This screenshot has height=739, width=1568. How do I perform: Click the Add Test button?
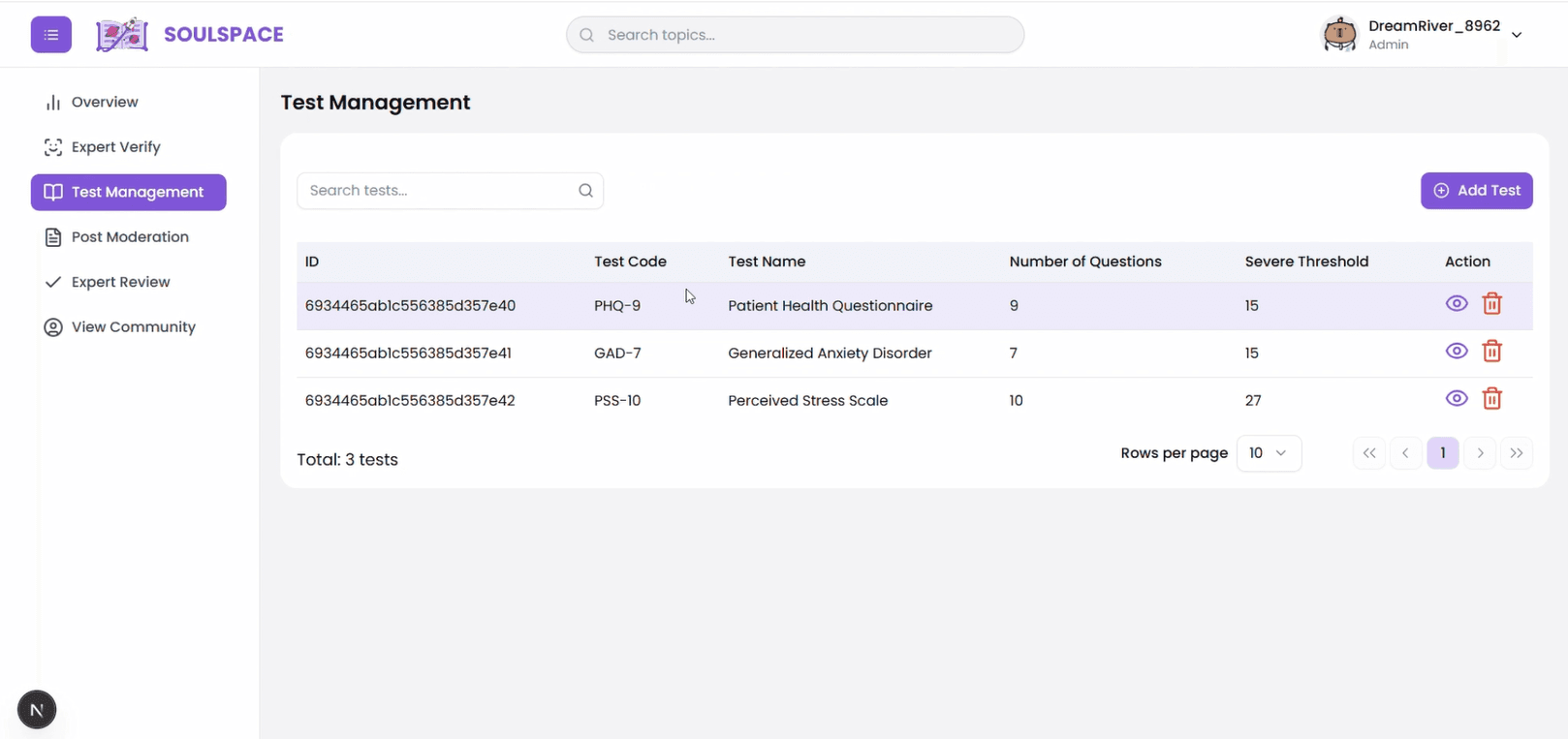click(1476, 191)
